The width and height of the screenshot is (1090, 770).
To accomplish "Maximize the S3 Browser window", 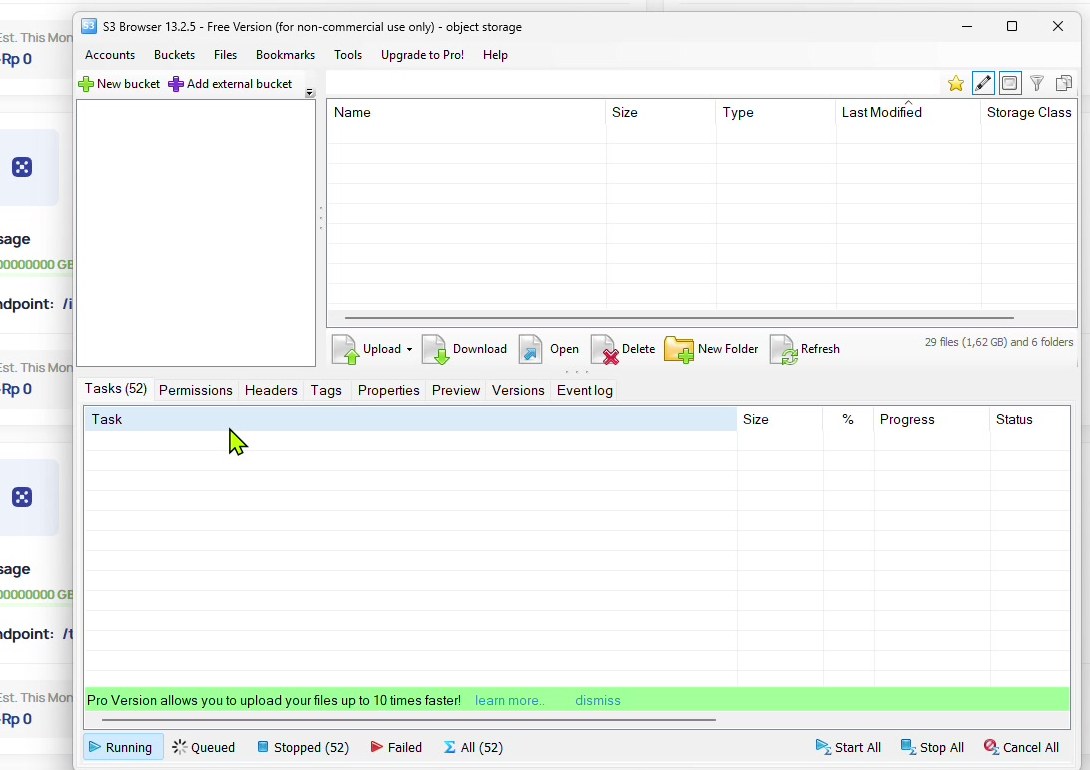I will click(1012, 26).
